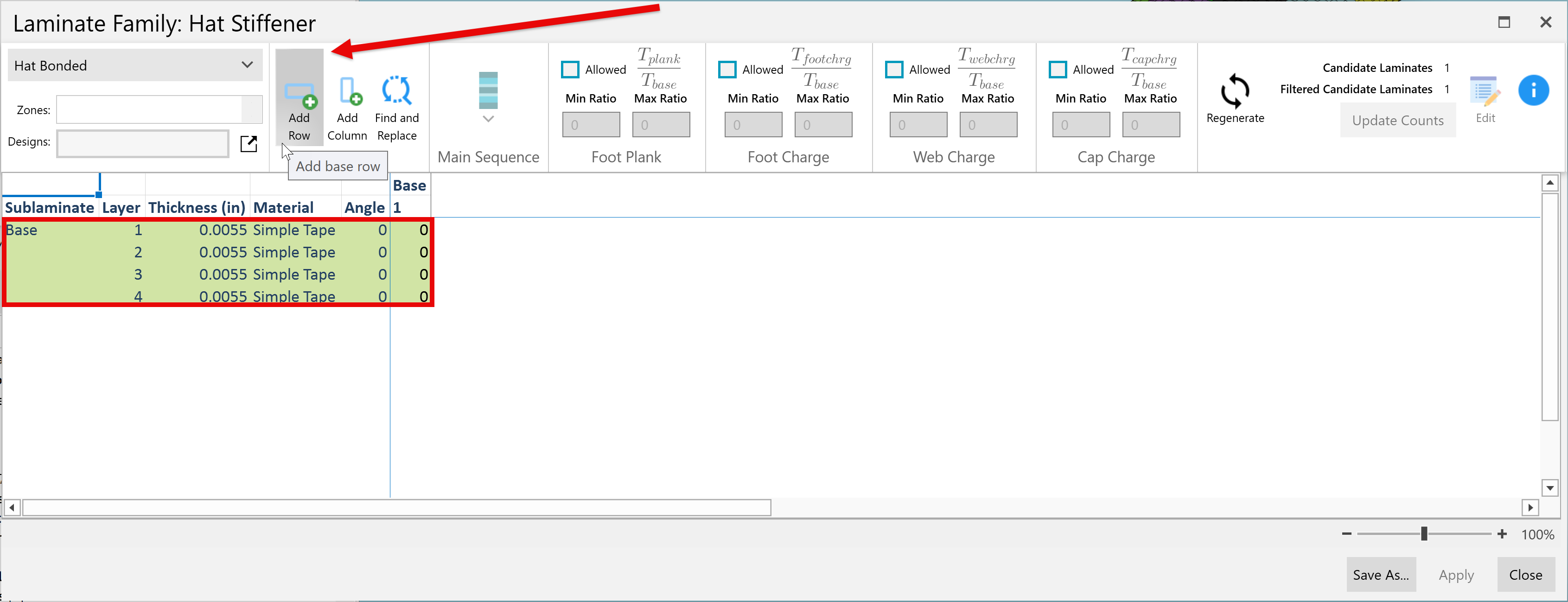
Task: Enable Foot Charge Allowed checkbox
Action: click(727, 70)
